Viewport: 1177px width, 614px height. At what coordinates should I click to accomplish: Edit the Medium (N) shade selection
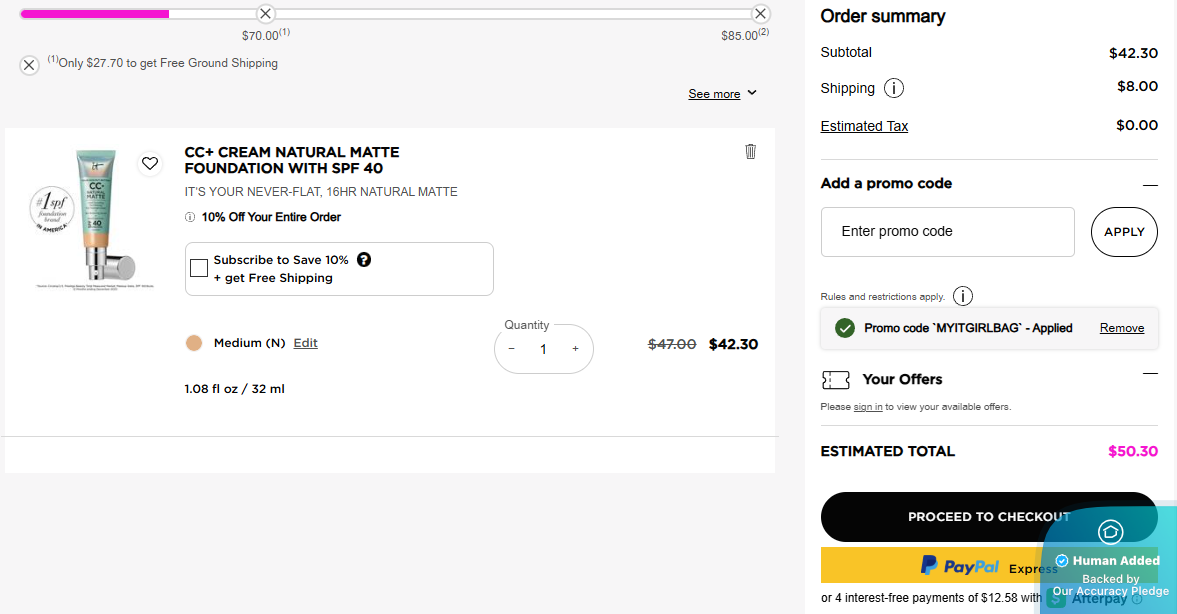tap(305, 343)
